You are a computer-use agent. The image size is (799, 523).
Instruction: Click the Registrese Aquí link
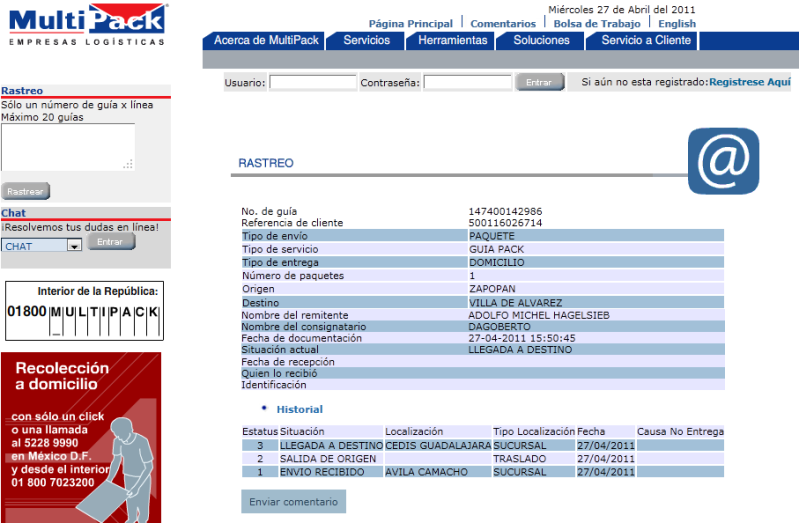(x=749, y=82)
